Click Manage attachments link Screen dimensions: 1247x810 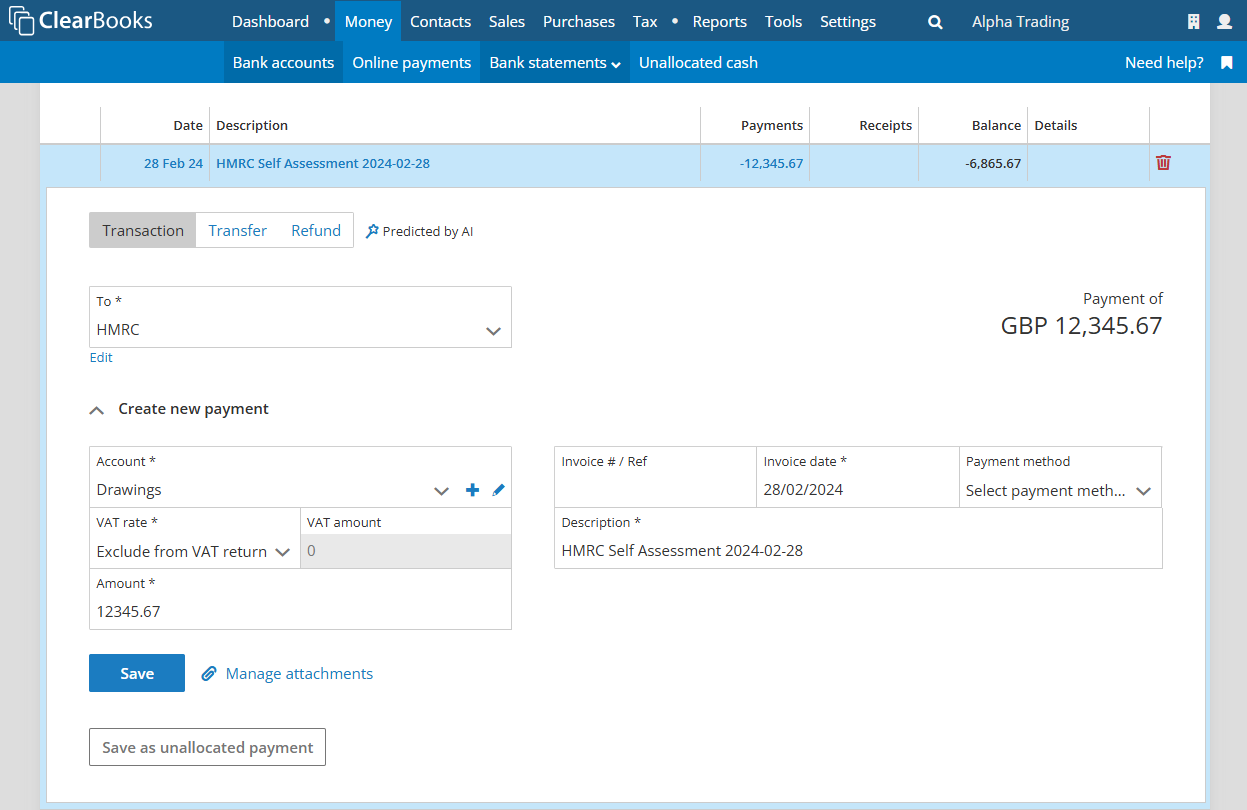[x=299, y=674]
